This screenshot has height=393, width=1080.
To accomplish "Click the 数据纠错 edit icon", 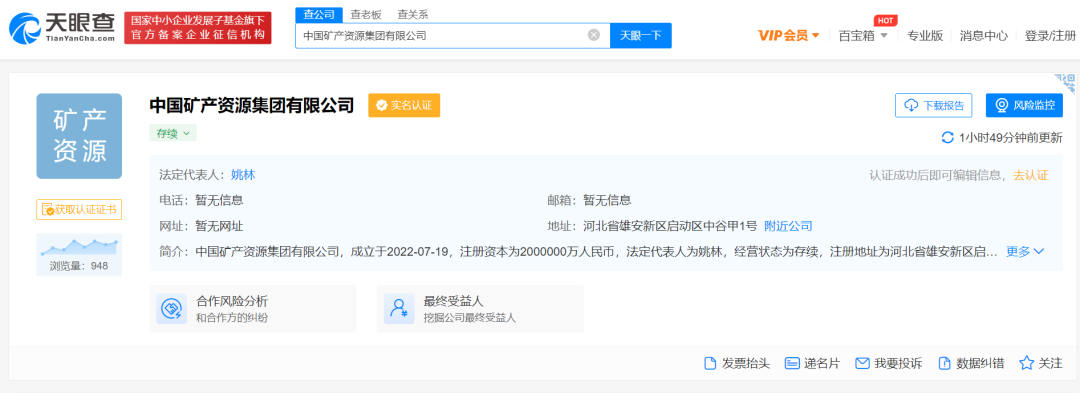I will click(x=944, y=363).
